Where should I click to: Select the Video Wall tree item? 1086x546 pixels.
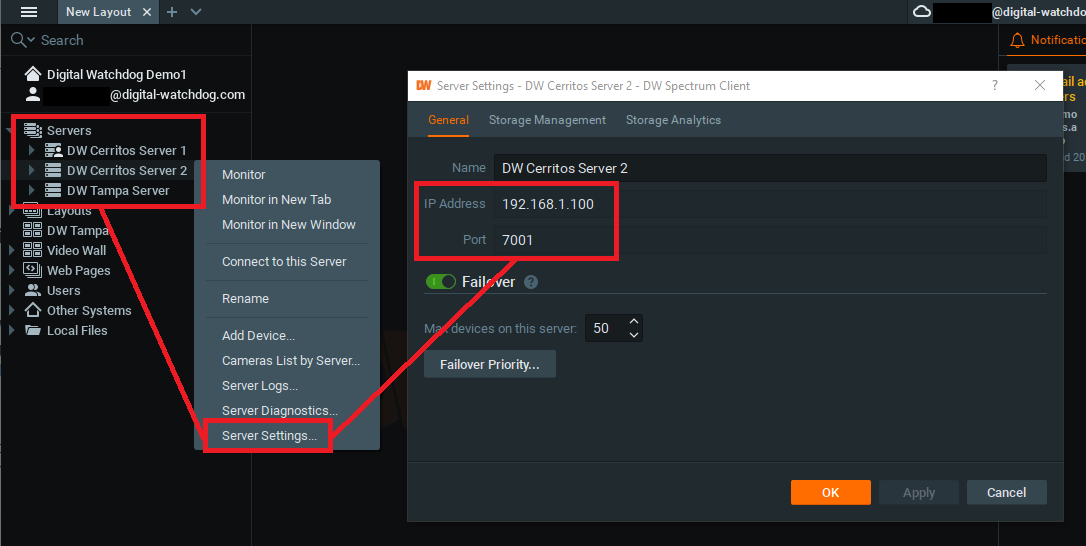76,250
